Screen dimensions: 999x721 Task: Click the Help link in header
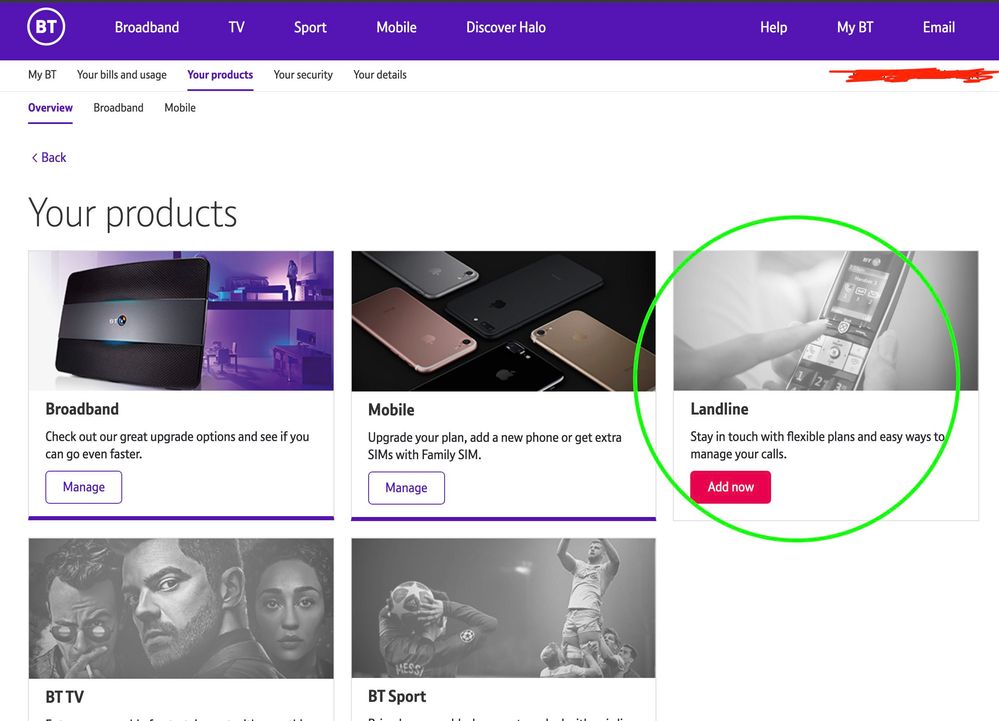tap(773, 28)
